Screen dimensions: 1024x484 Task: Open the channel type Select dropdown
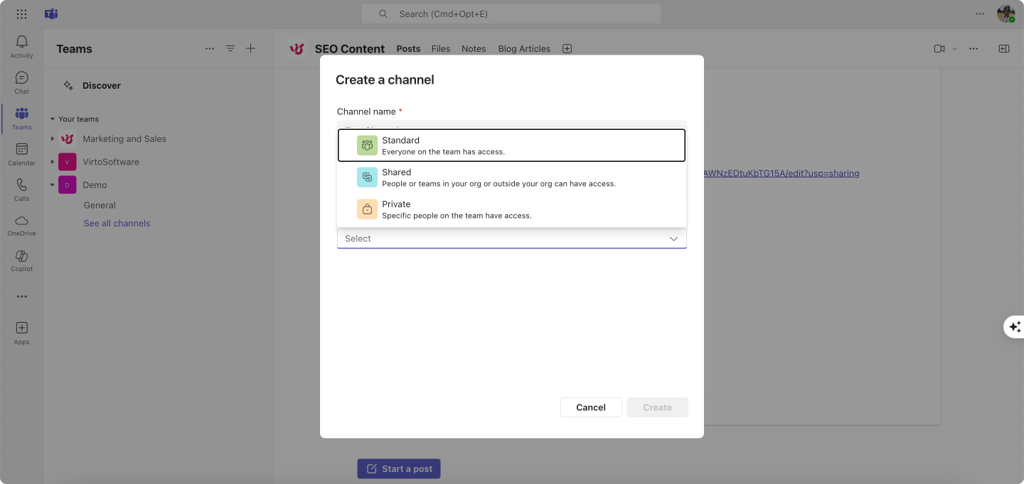(511, 238)
